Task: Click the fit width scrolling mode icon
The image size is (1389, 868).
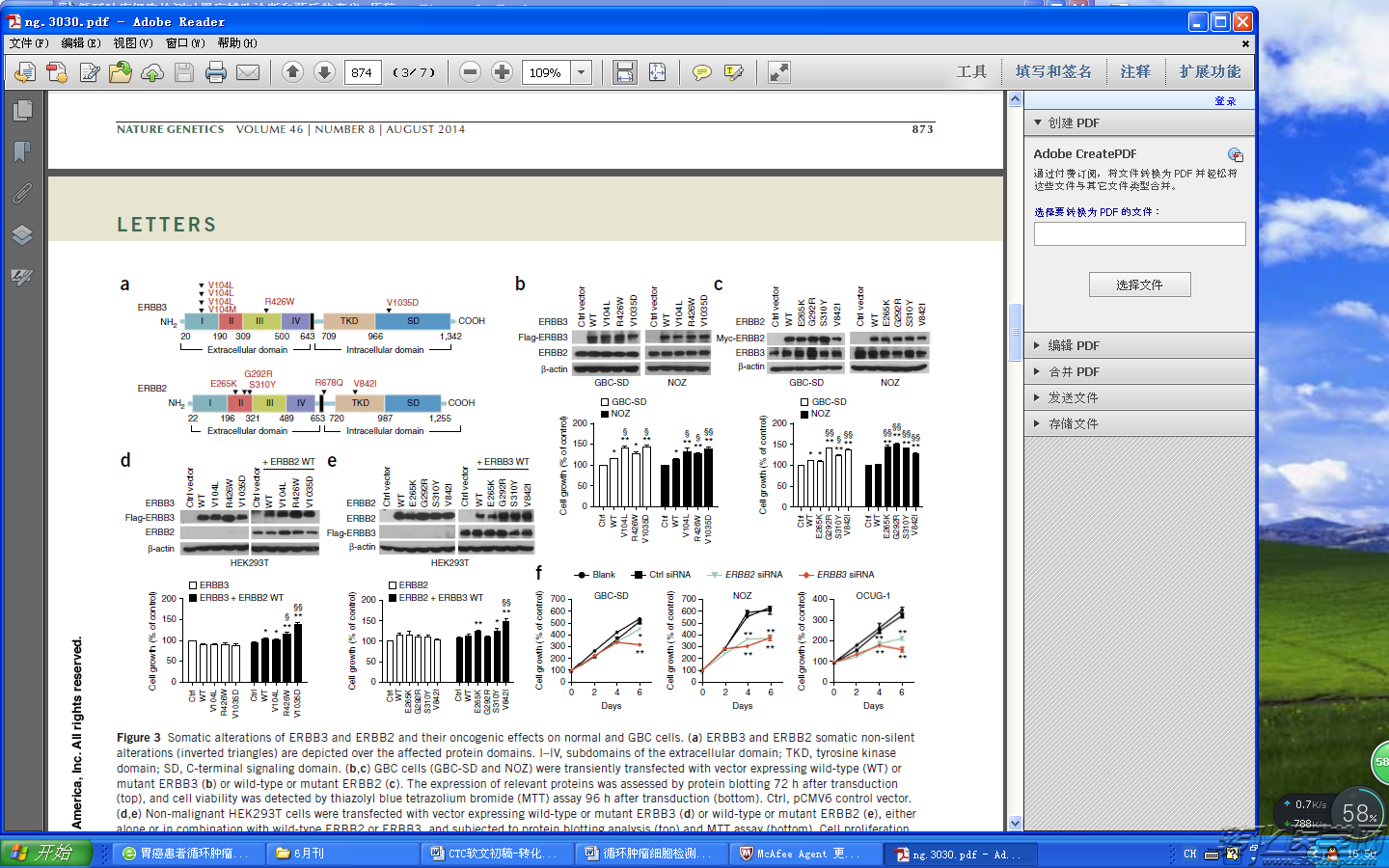Action: [625, 72]
